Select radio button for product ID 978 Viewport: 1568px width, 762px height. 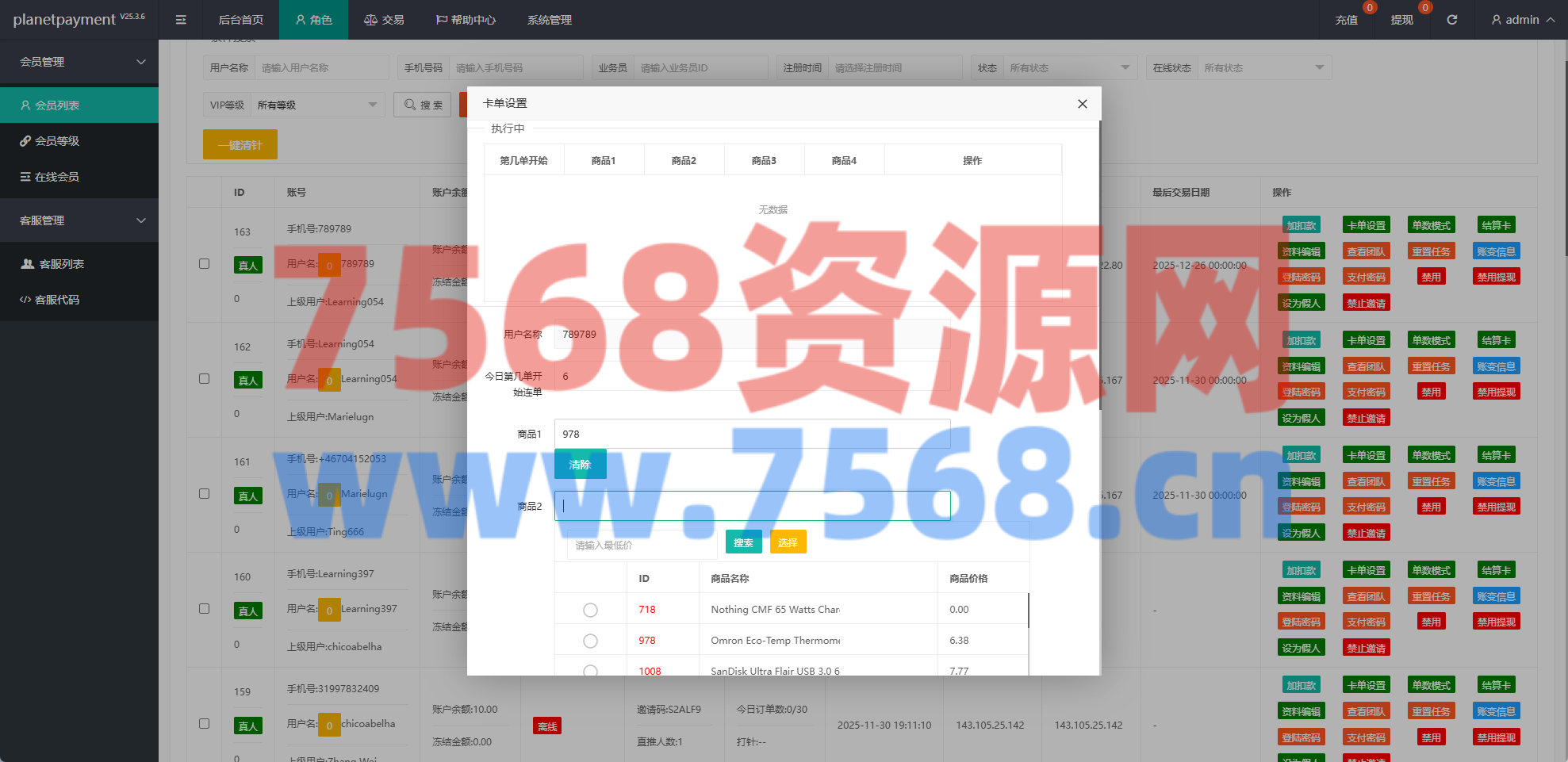[590, 641]
